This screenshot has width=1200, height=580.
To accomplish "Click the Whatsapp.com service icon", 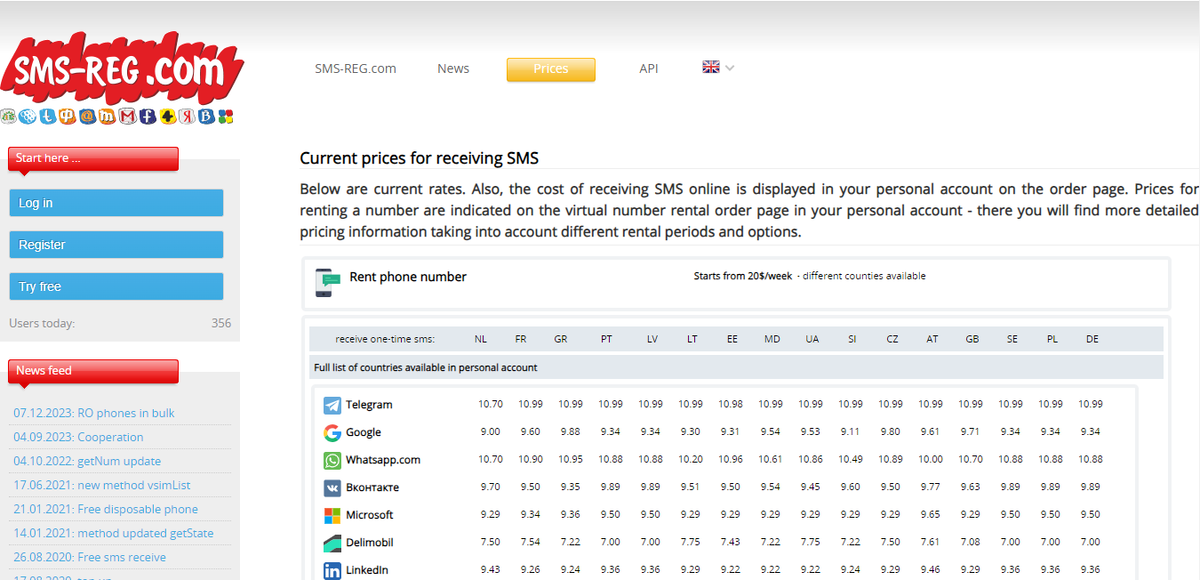I will (332, 460).
